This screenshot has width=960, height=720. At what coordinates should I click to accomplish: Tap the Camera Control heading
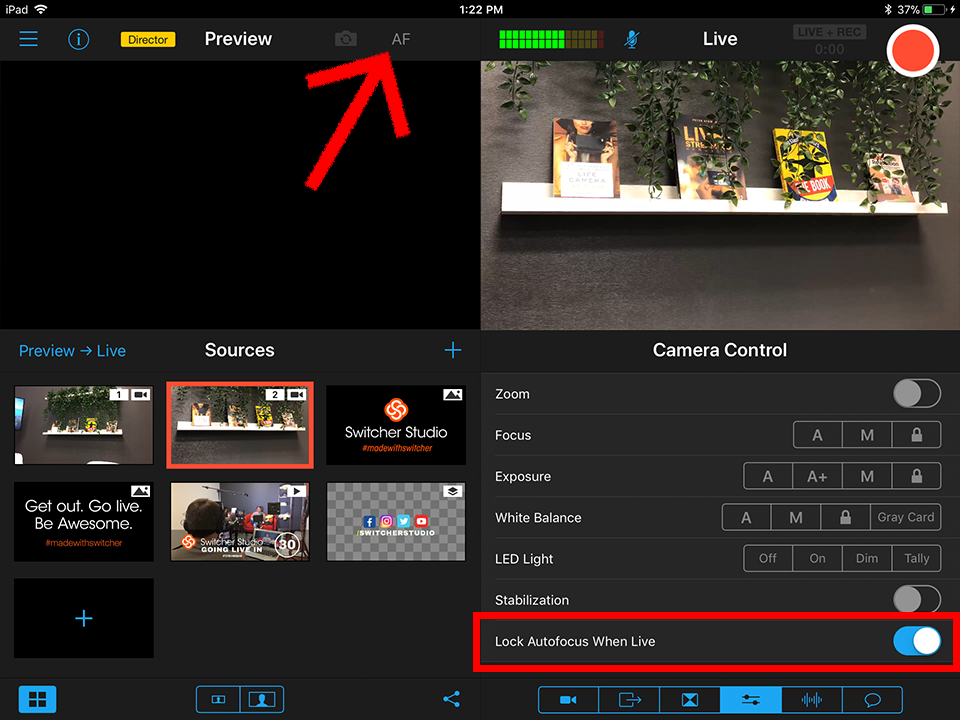point(719,350)
